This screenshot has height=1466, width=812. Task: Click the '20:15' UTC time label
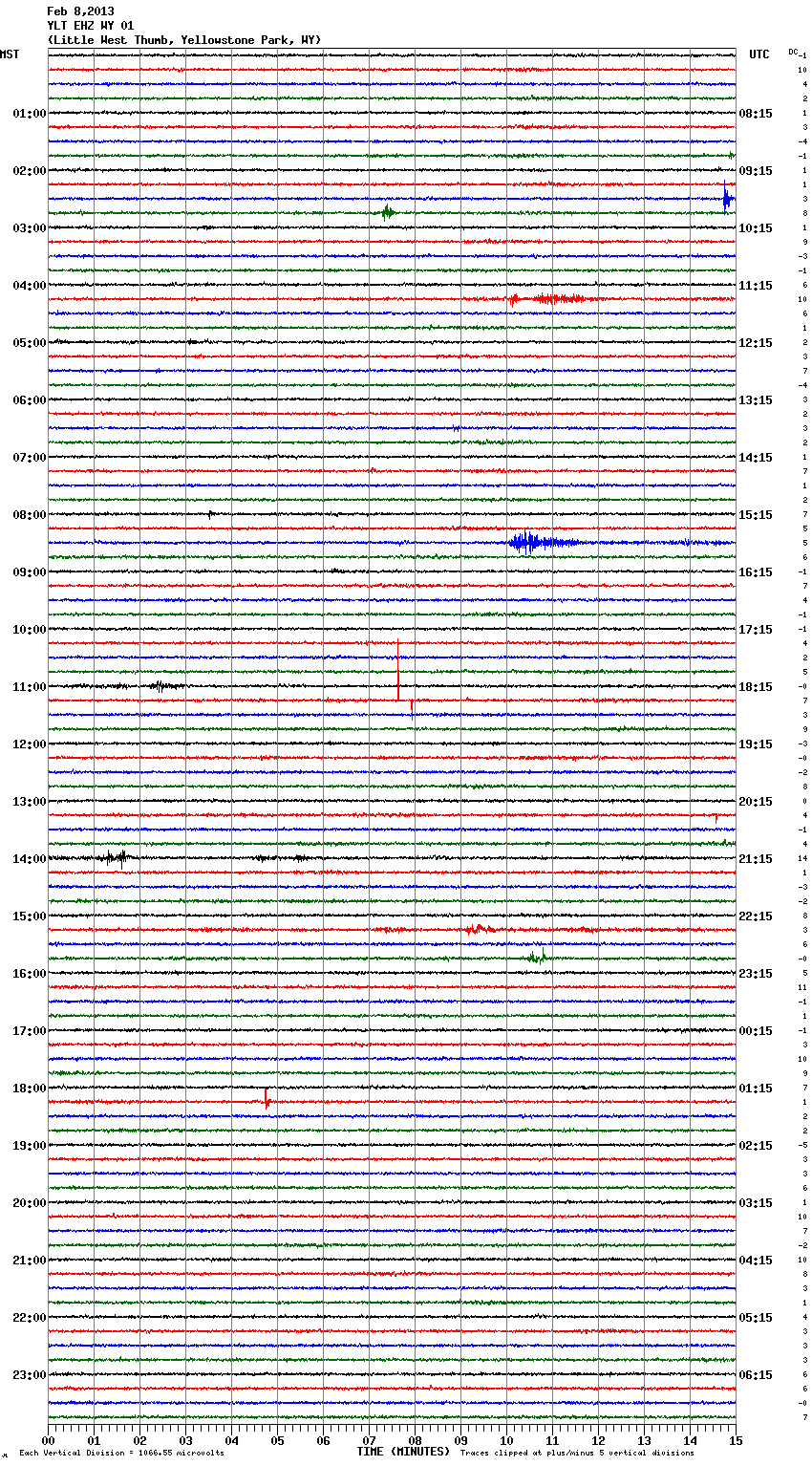[x=756, y=802]
